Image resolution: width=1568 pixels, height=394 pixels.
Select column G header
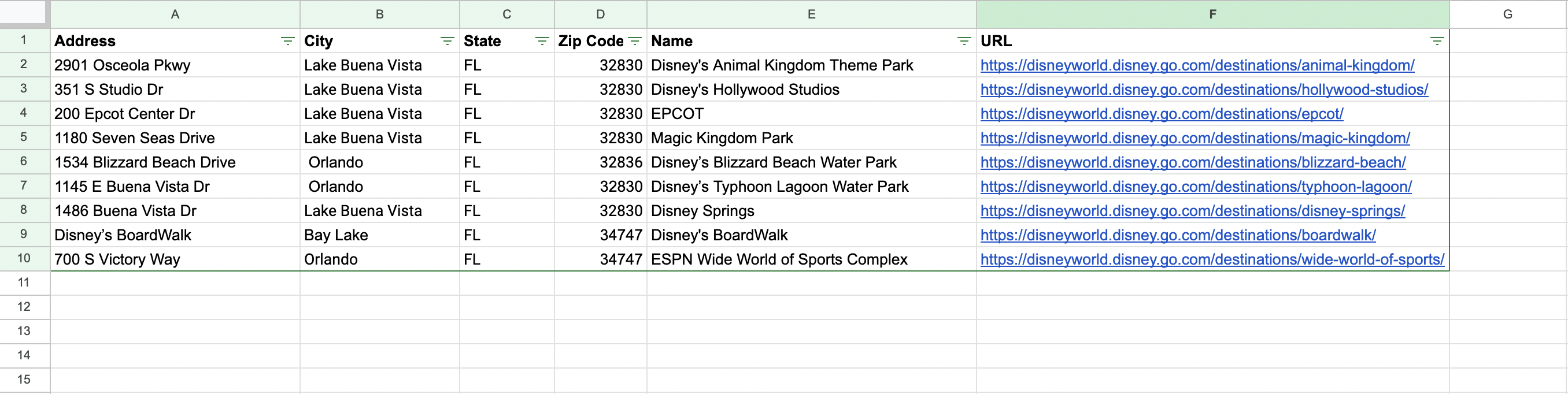pos(1507,14)
